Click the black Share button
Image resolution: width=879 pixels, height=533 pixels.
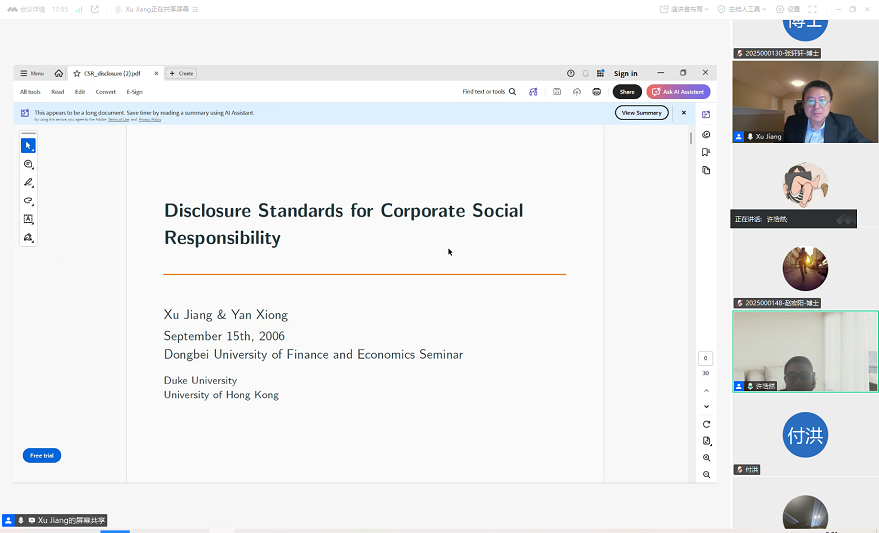pos(627,92)
